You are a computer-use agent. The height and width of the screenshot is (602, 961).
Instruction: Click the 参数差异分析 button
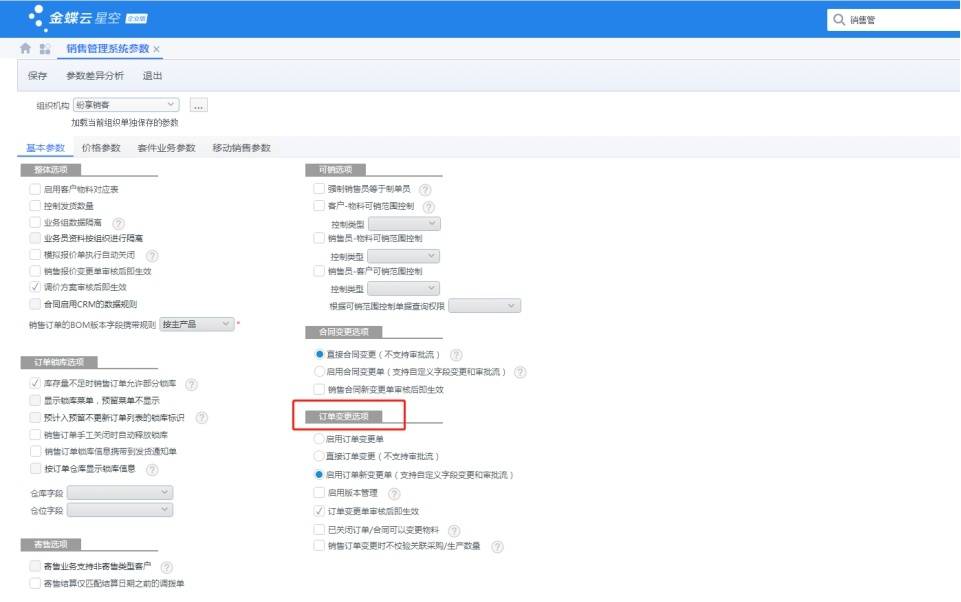click(x=95, y=75)
